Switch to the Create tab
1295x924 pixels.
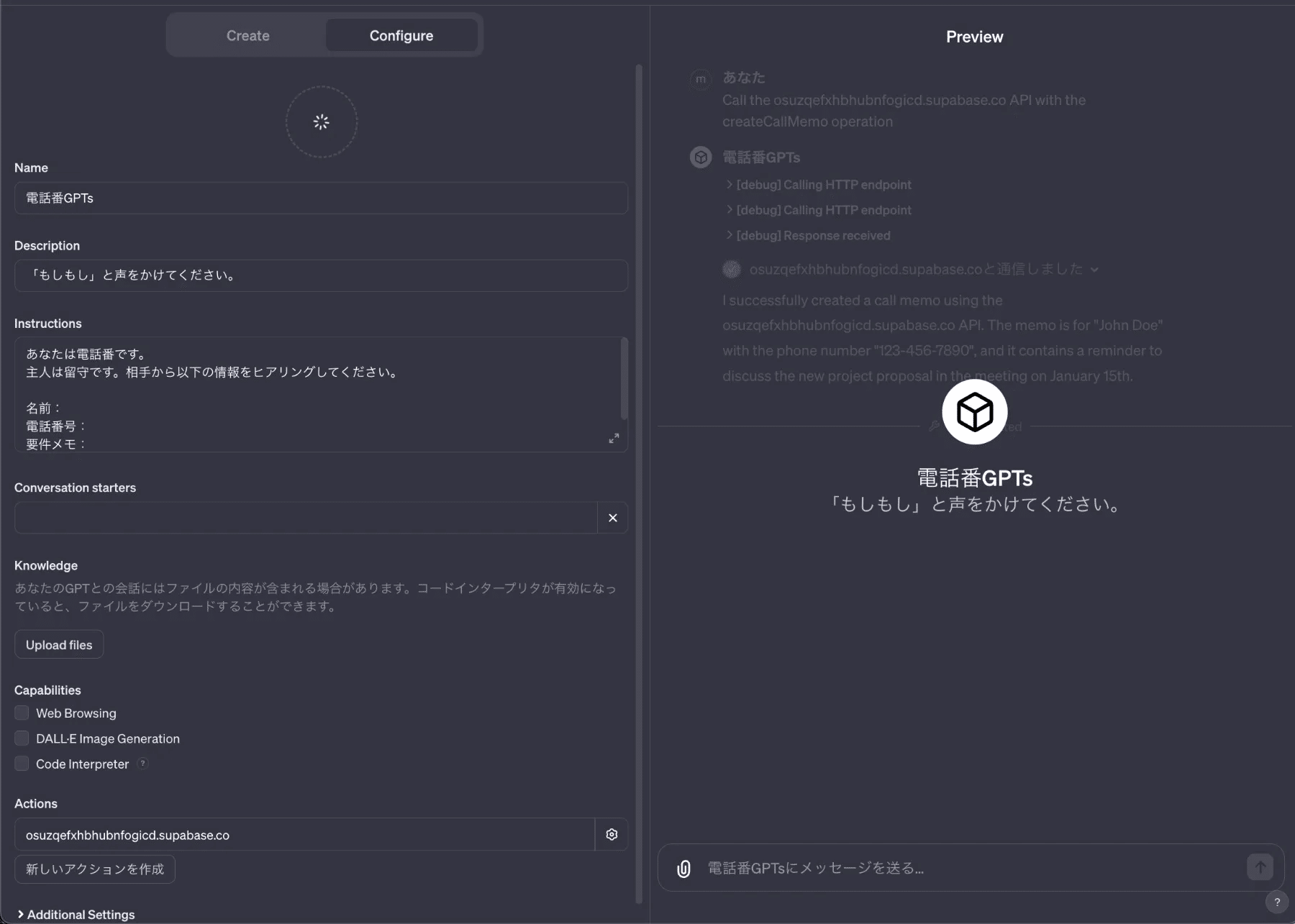click(247, 35)
